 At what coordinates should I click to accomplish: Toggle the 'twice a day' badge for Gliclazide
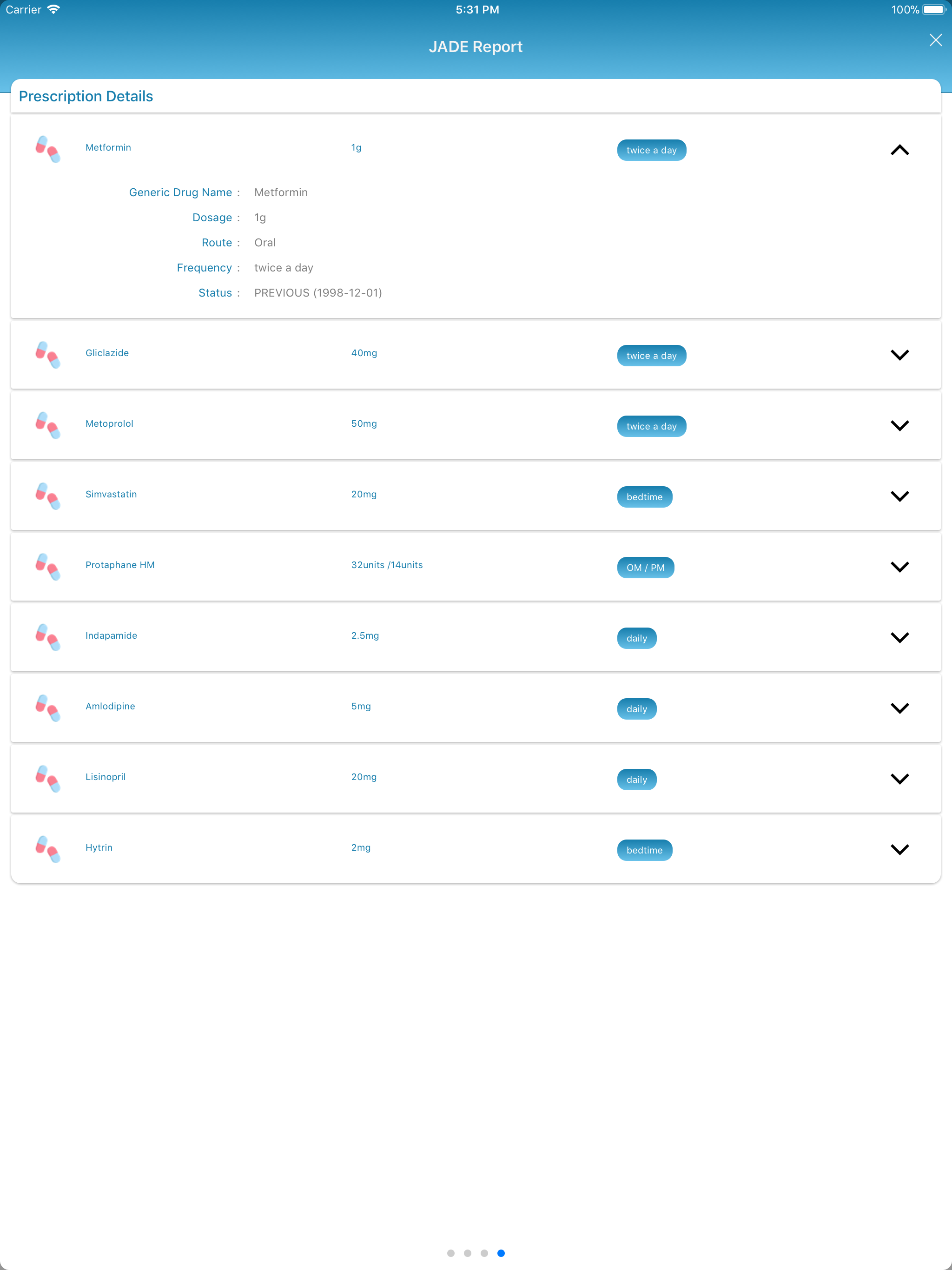[x=651, y=356]
